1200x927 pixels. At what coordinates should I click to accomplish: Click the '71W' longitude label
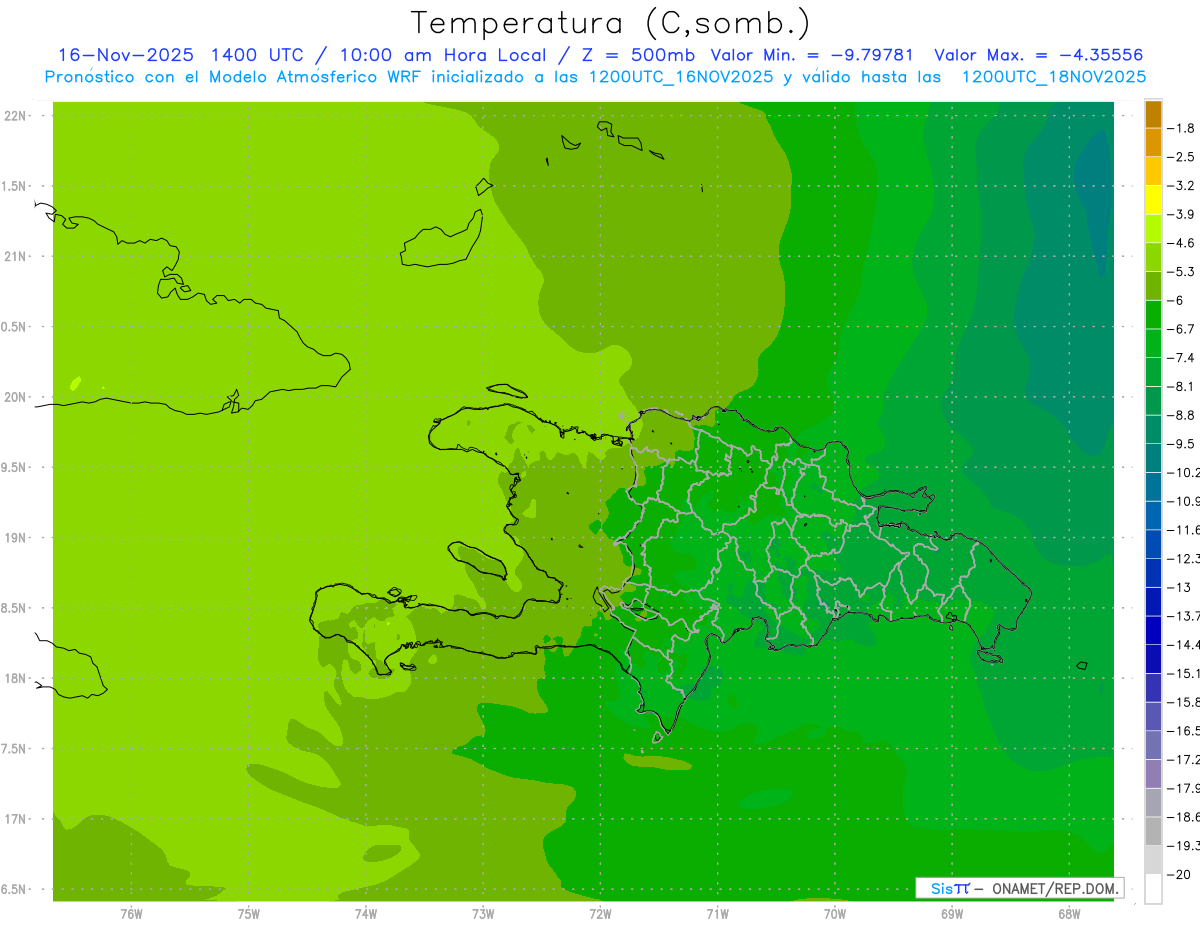(717, 915)
